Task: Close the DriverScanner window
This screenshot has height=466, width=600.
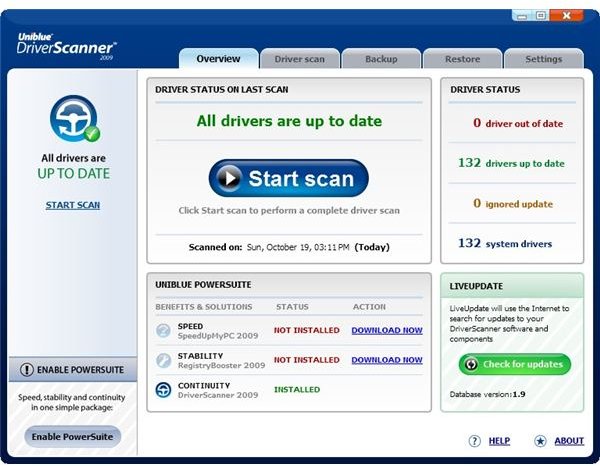Action: pos(567,16)
